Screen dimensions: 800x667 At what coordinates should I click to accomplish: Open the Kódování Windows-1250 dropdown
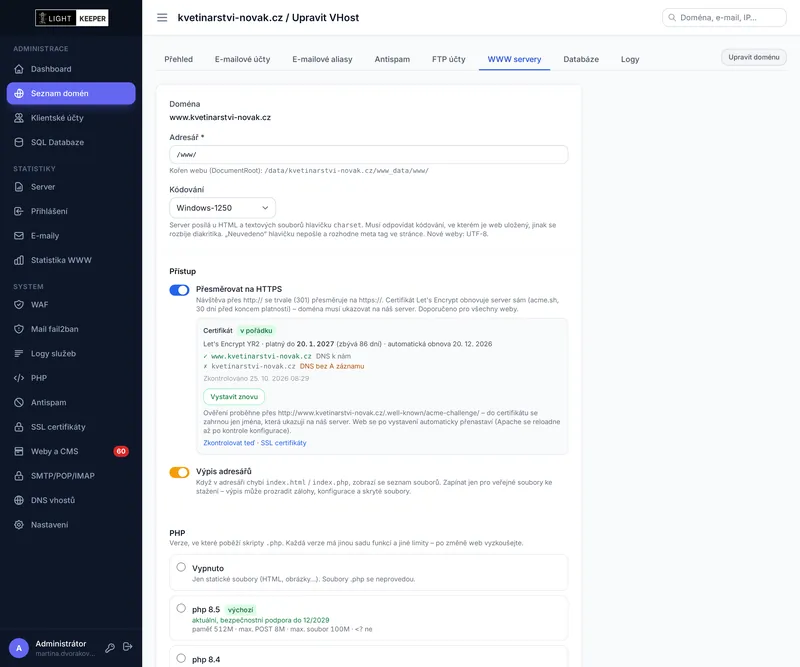click(222, 208)
